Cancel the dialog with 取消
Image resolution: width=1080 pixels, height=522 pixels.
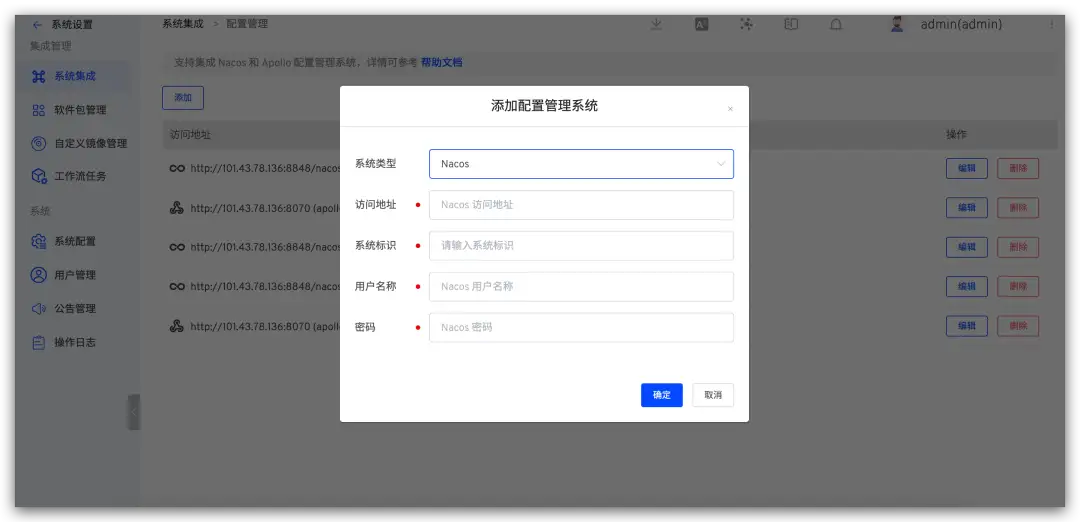pos(713,395)
